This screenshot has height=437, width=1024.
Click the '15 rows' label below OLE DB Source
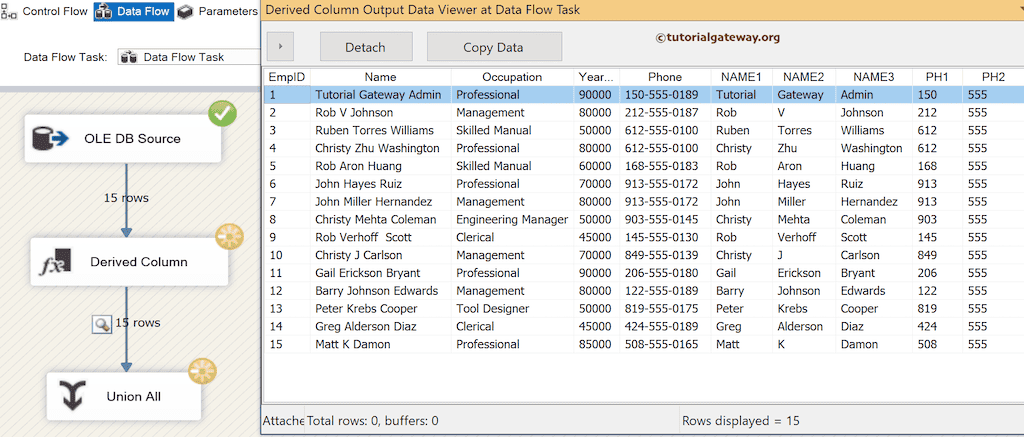point(126,197)
